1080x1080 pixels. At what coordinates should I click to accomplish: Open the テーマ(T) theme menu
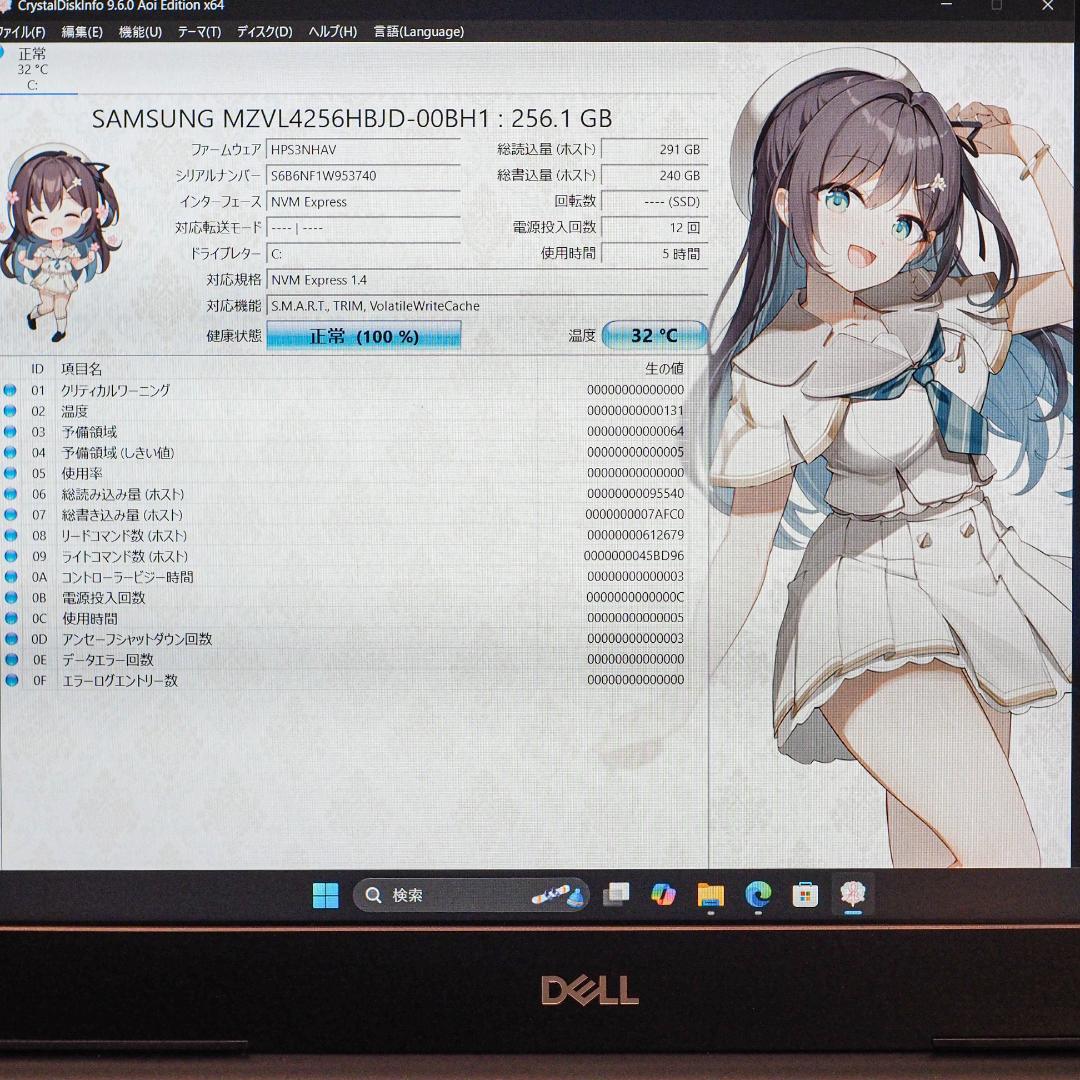point(199,31)
